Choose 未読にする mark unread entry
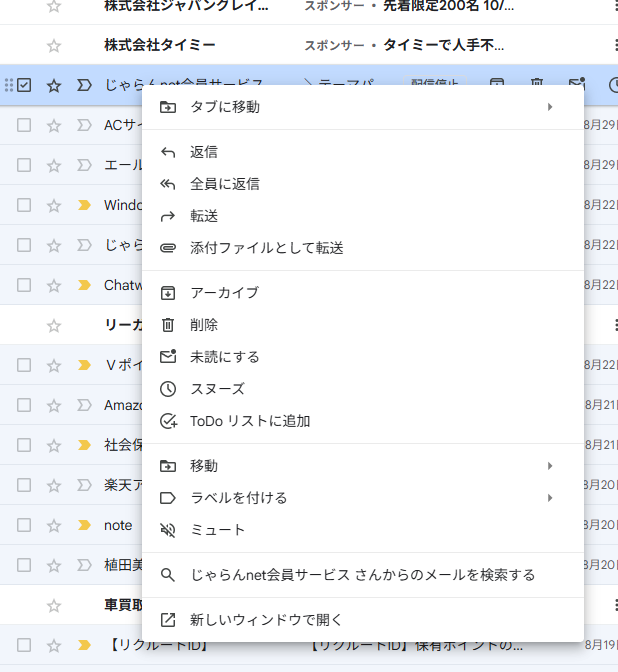This screenshot has height=672, width=618. pos(363,357)
